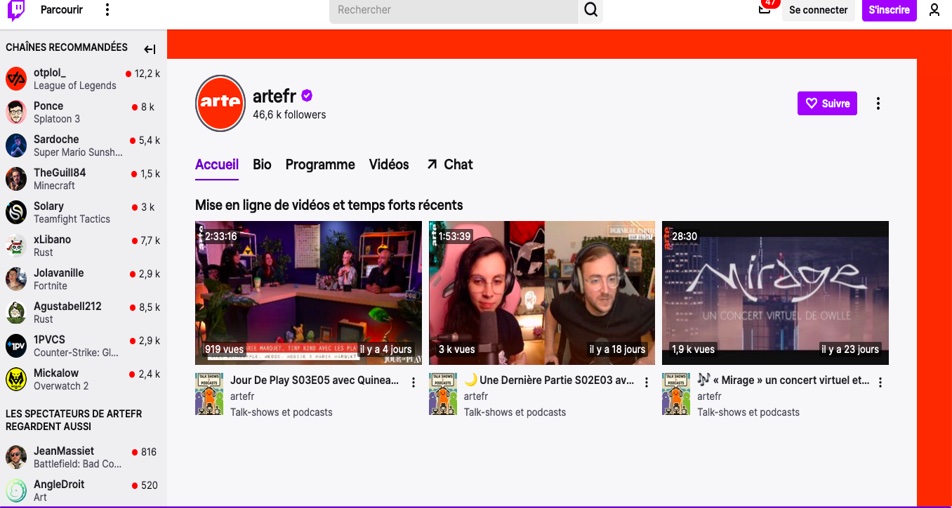
Task: Click the 816 viewer count for JeanMassiet
Action: point(148,452)
